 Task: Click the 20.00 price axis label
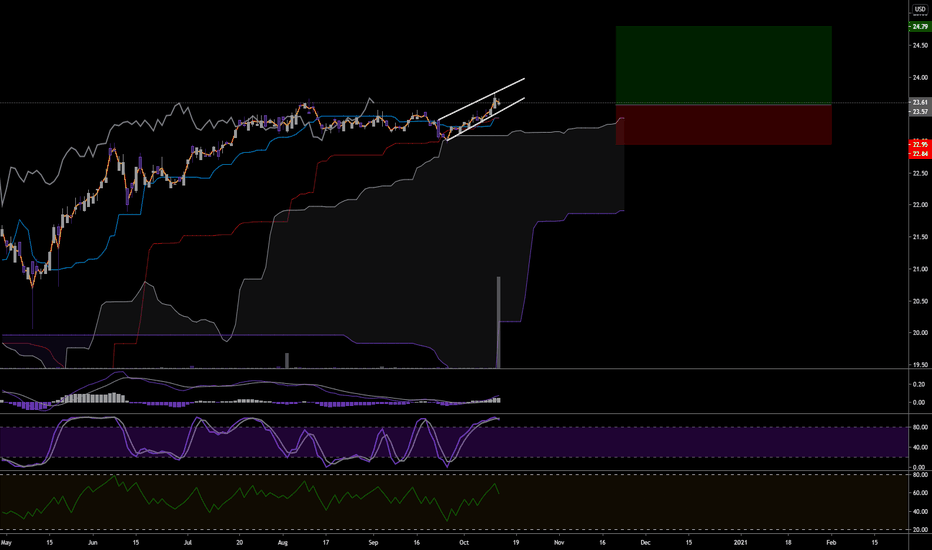point(920,333)
